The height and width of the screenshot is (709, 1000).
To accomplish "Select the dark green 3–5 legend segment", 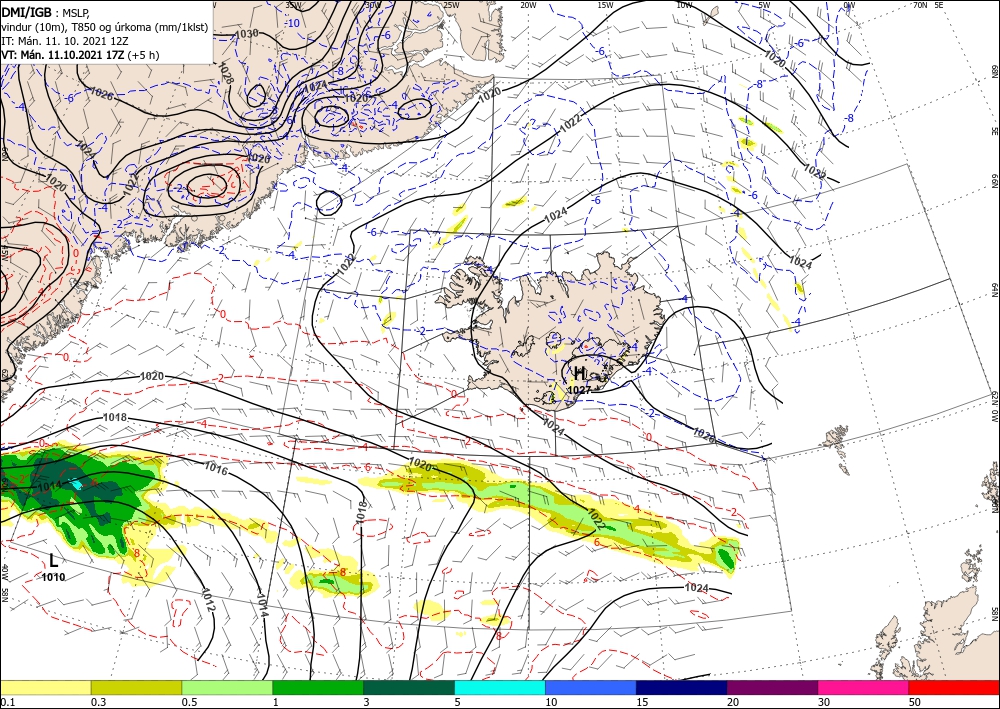I will [x=409, y=687].
